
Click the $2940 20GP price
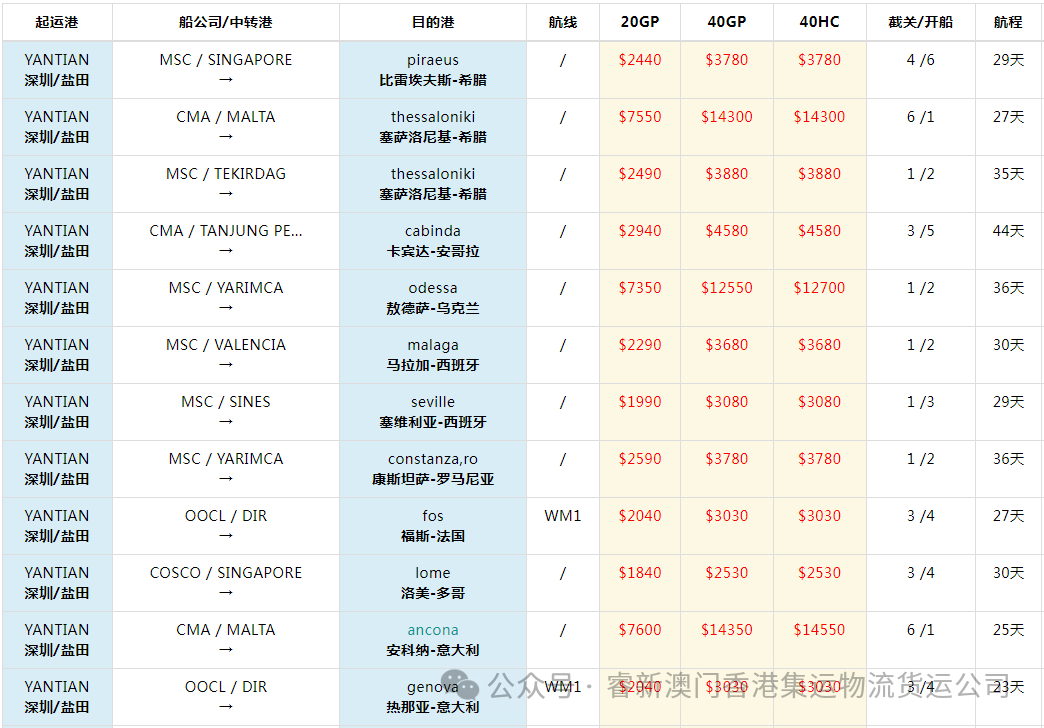(640, 231)
